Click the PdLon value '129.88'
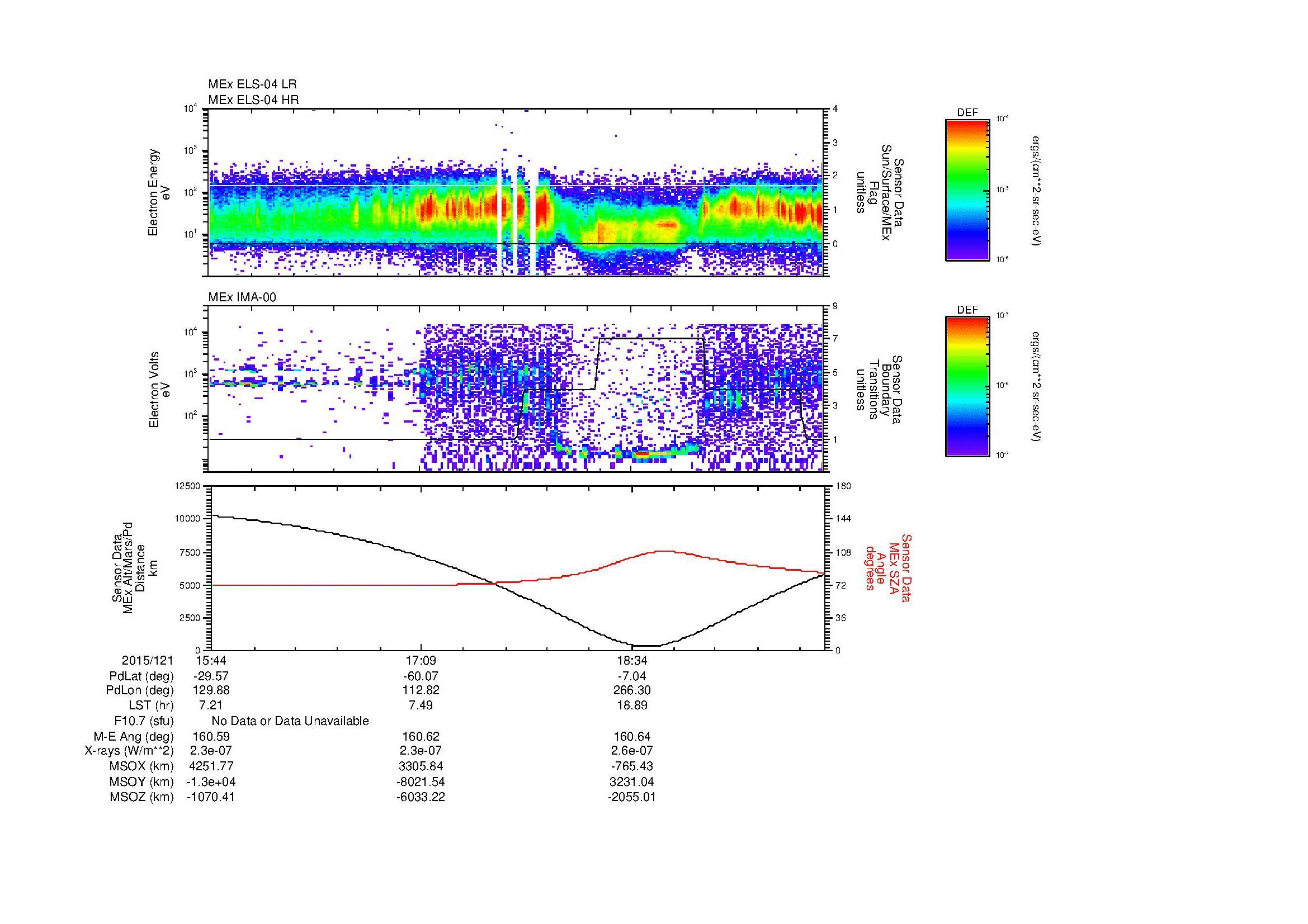Image resolution: width=1308 pixels, height=924 pixels. [x=211, y=691]
